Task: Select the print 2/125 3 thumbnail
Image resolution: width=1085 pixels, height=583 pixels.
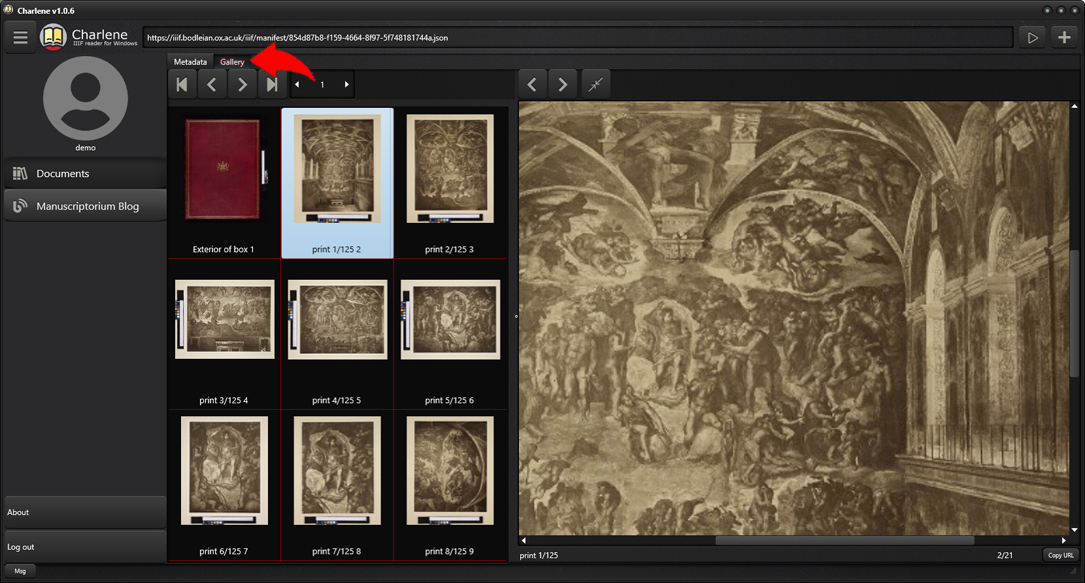Action: coord(450,183)
